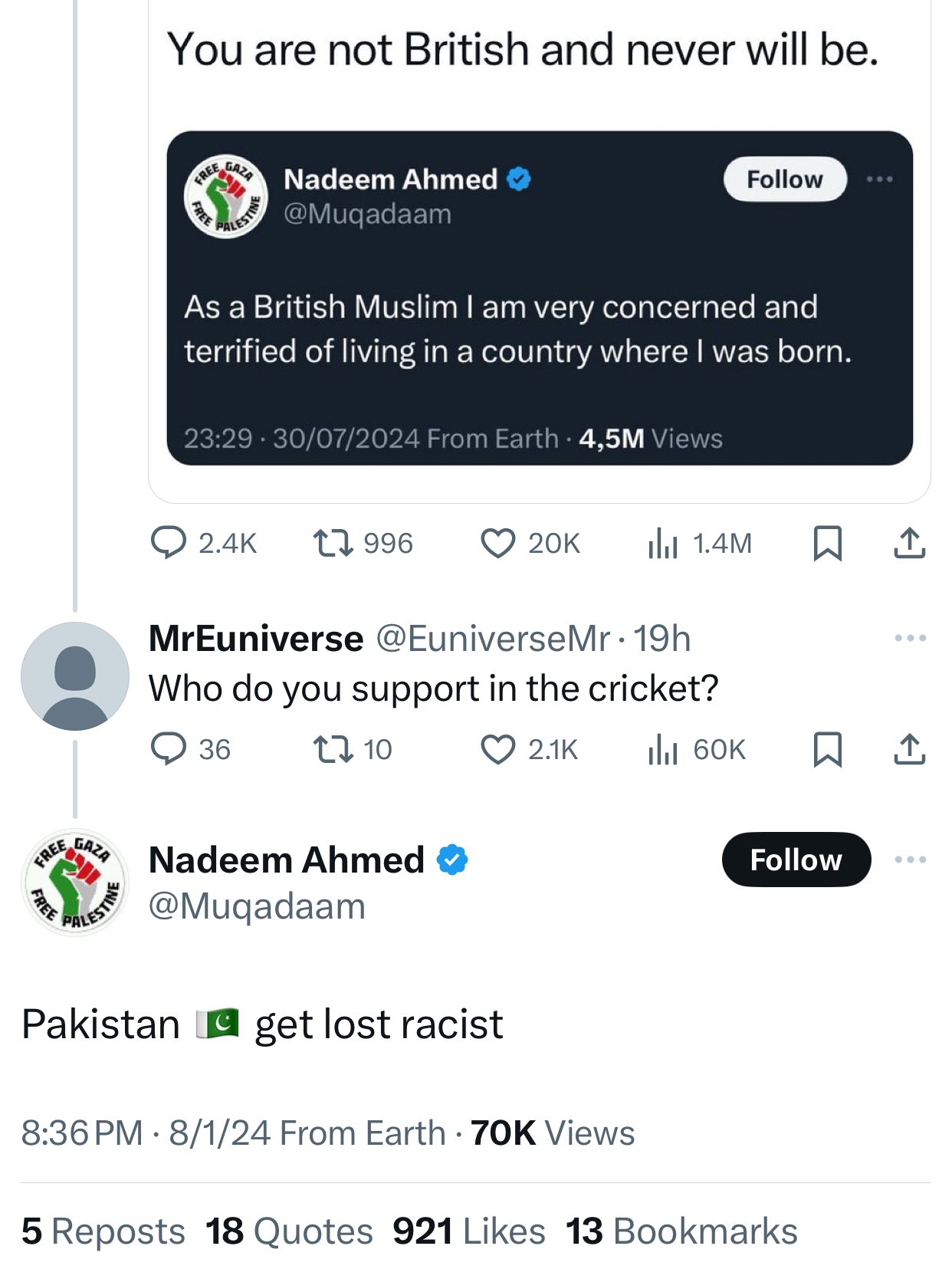The image size is (952, 1269).
Task: Reply to the quoted-tweet post with 2.4K comments
Action: tap(203, 544)
